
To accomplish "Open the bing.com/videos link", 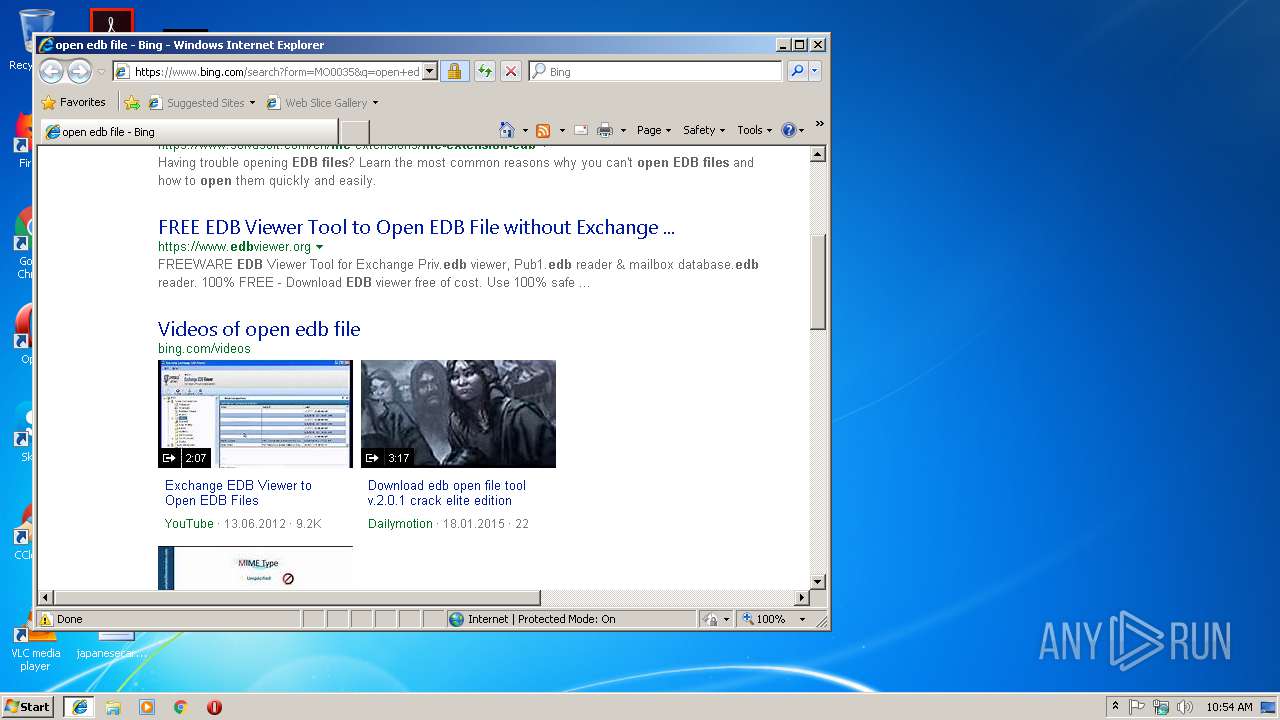I will coord(204,349).
